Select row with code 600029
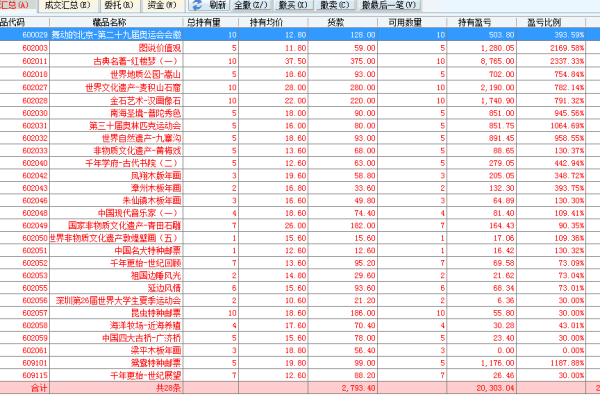This screenshot has width=600, height=401. pos(300,35)
